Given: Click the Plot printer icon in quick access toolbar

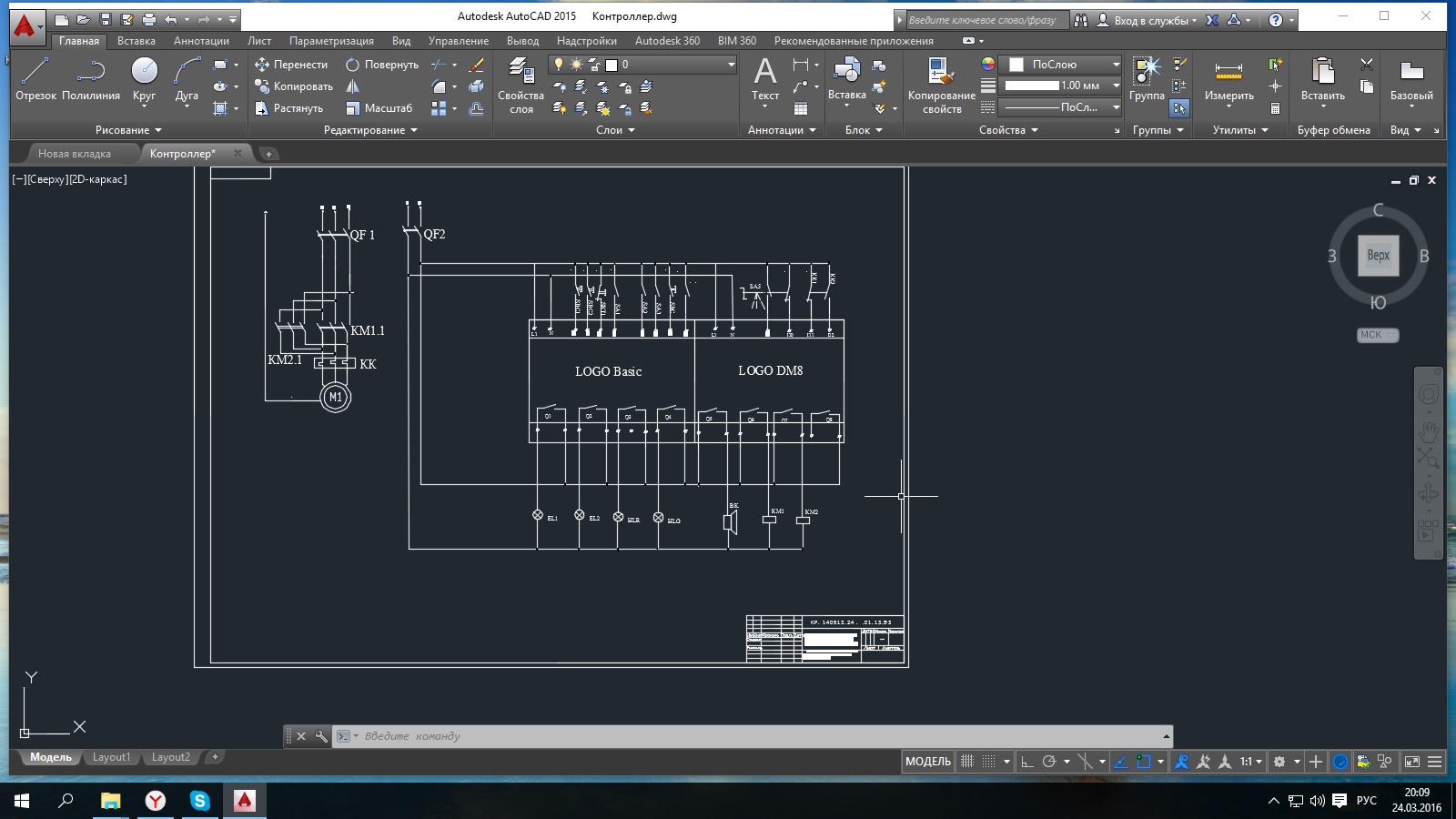Looking at the screenshot, I should [x=148, y=19].
